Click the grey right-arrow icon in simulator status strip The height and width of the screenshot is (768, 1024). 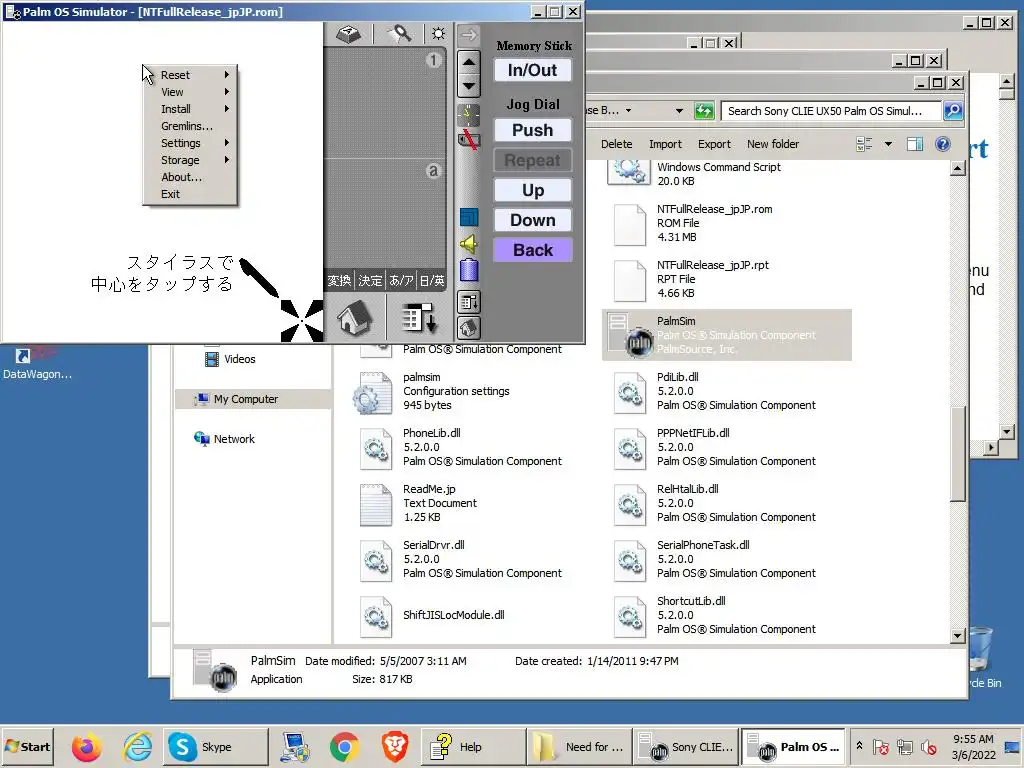(x=468, y=35)
